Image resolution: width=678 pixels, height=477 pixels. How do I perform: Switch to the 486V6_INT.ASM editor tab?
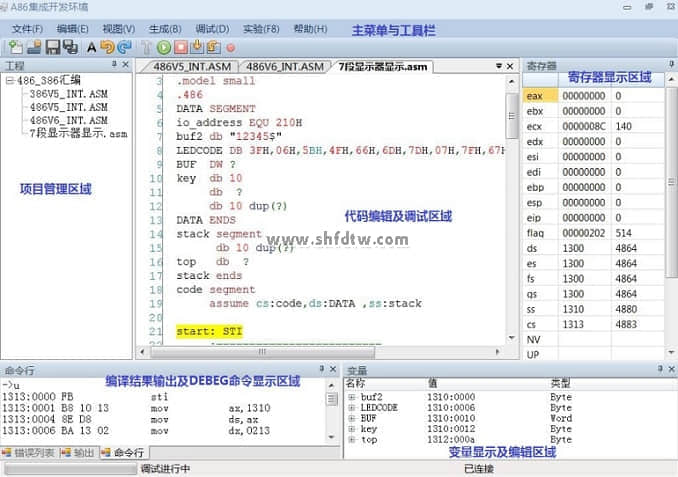pyautogui.click(x=285, y=67)
